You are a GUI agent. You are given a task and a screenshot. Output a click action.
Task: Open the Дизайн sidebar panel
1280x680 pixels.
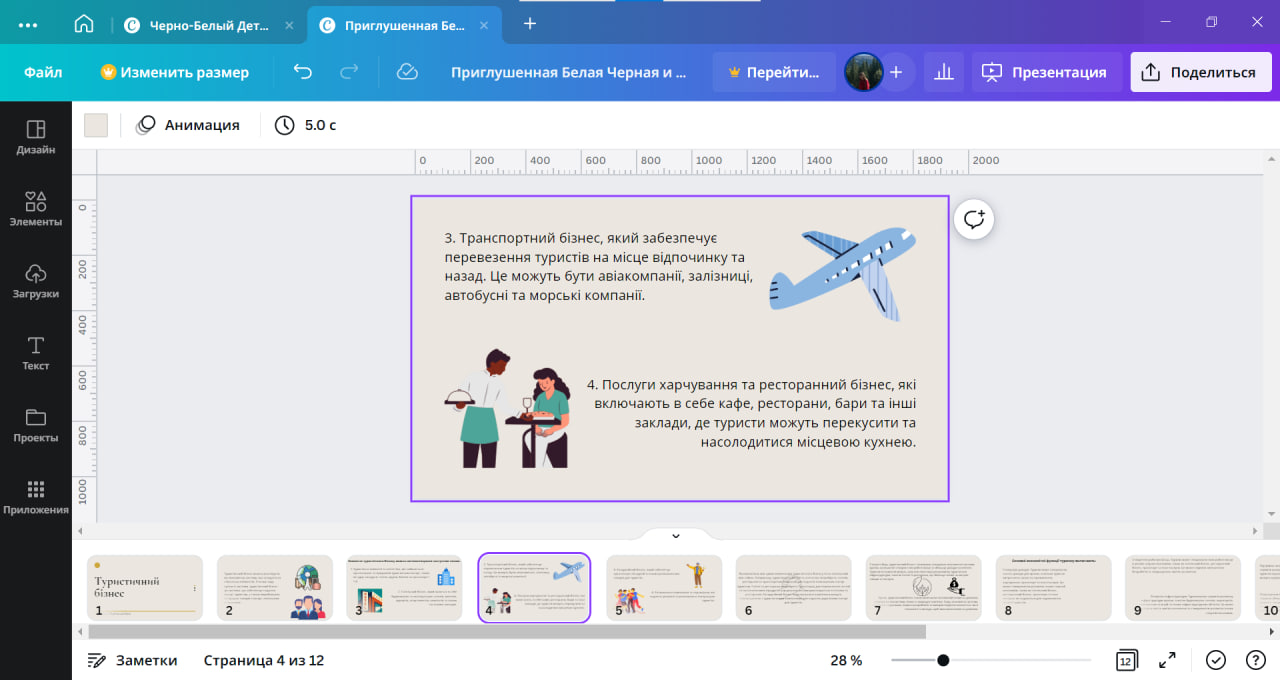(36, 137)
